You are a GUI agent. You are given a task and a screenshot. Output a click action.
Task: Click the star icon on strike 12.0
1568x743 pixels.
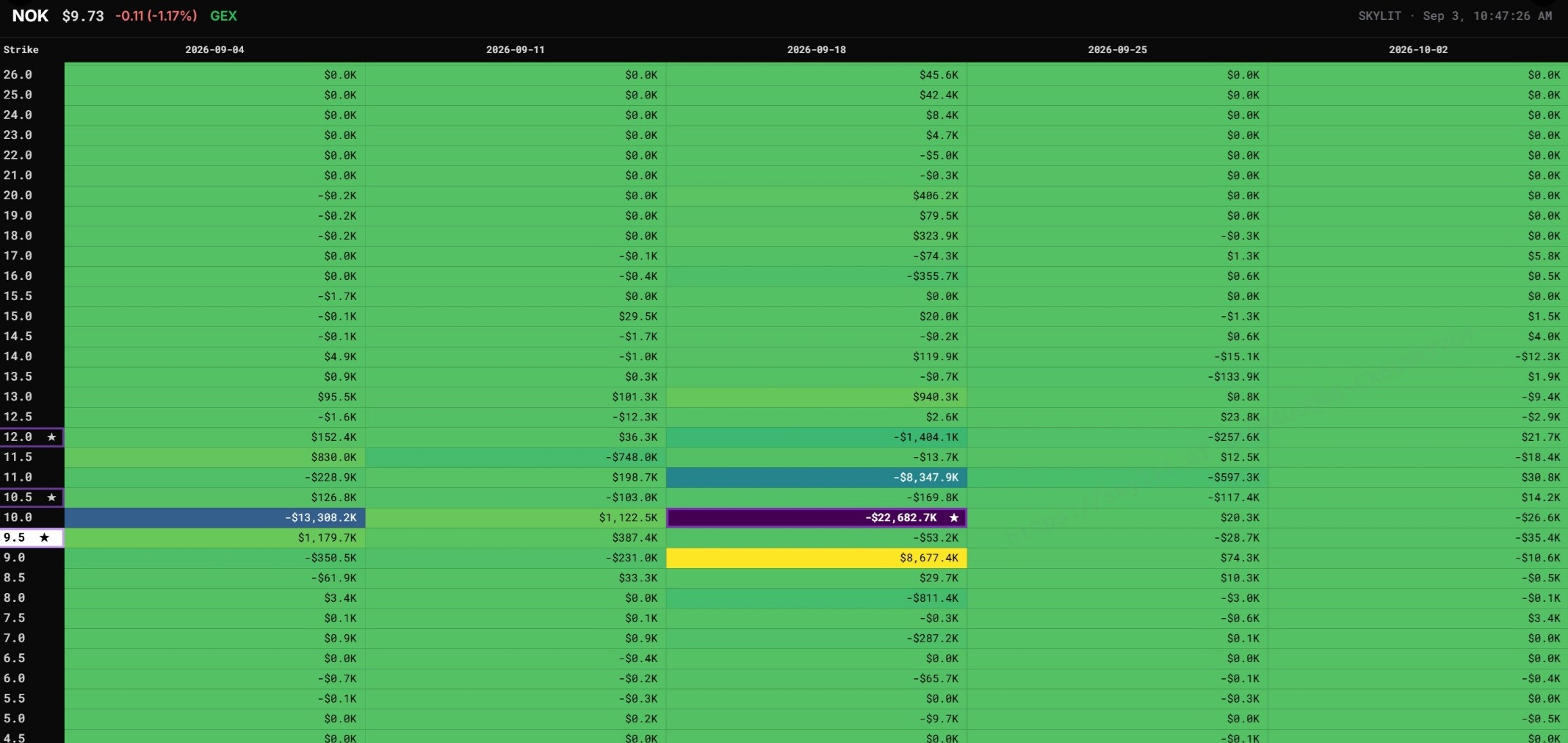[x=51, y=437]
